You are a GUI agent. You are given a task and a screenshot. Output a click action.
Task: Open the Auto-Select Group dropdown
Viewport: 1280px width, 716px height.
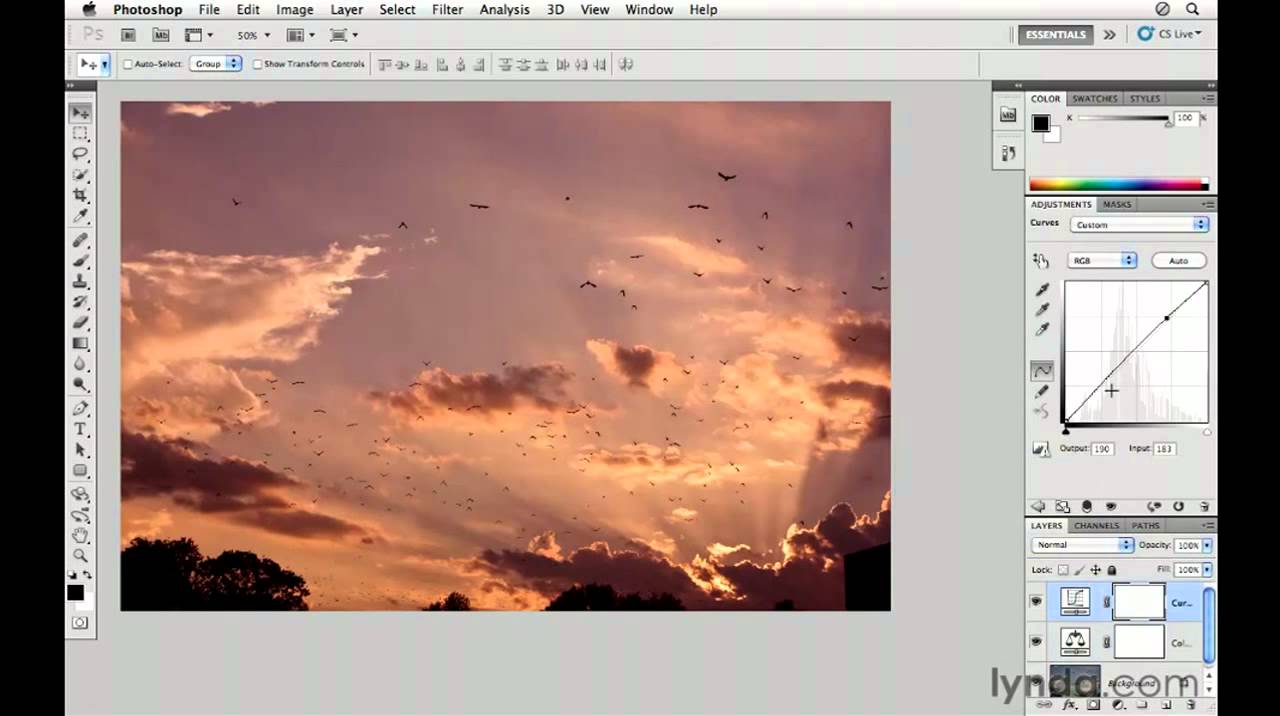[x=217, y=64]
